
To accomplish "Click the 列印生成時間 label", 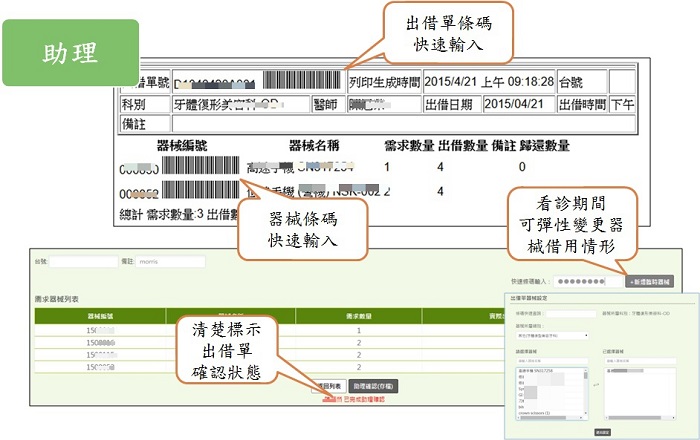I will [x=385, y=82].
